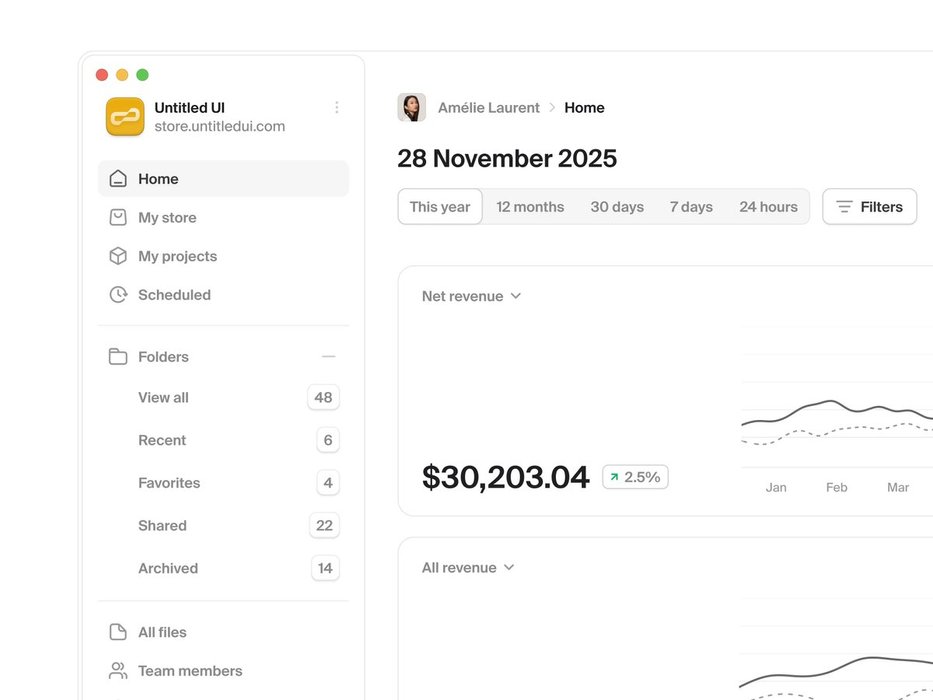Screen dimensions: 933x700
Task: Choose the 24 hours range tab
Action: tap(768, 207)
